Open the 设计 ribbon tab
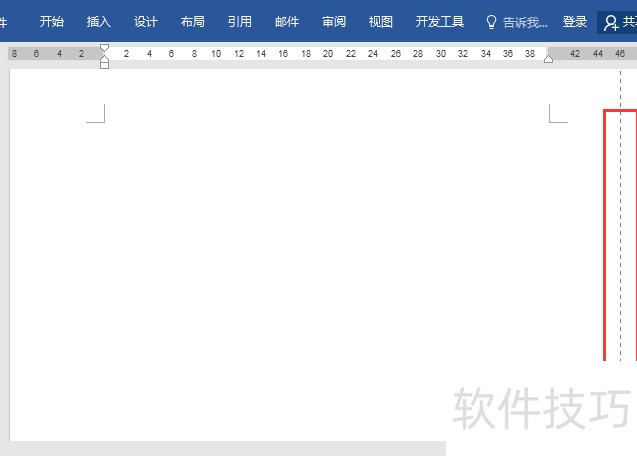Viewport: 637px width, 456px height. pos(145,22)
